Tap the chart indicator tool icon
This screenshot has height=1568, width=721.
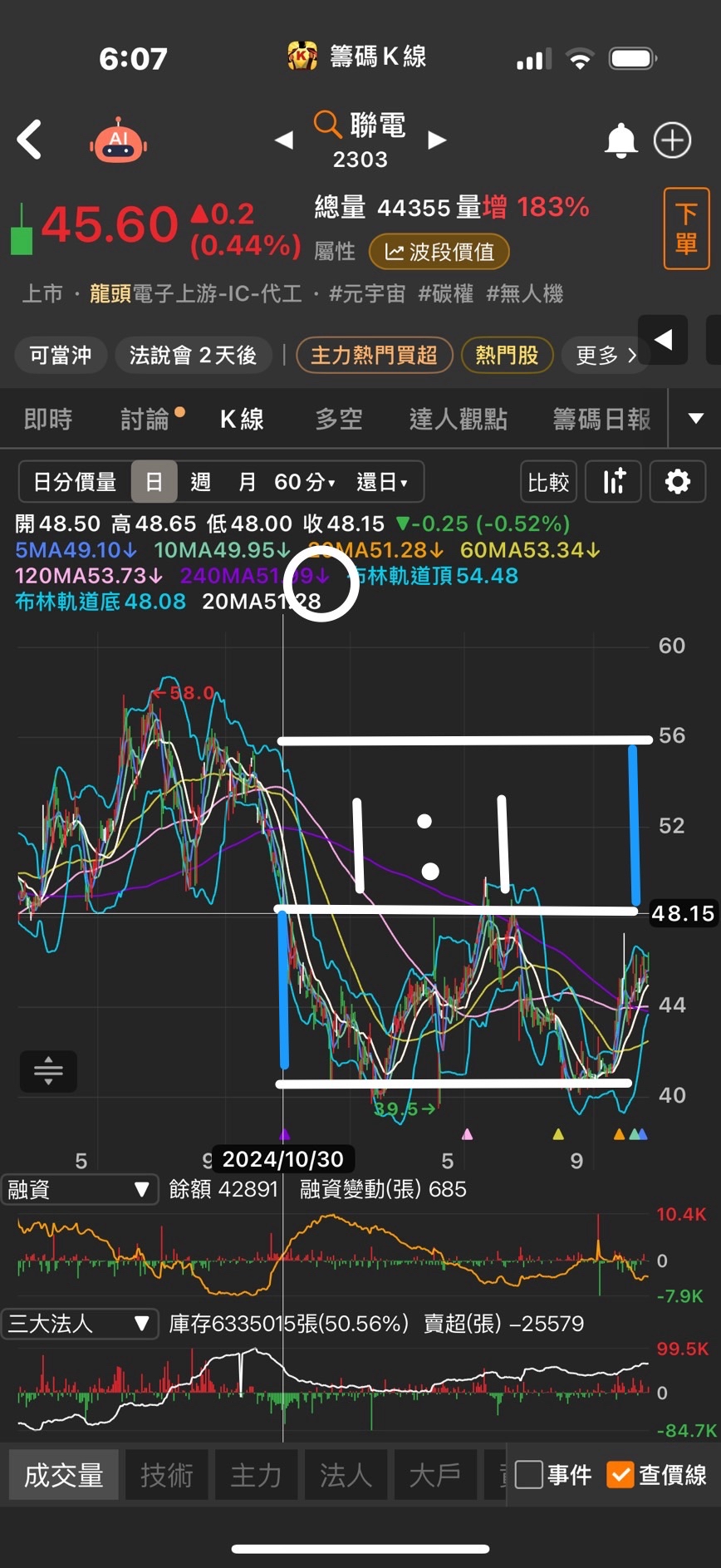[x=613, y=481]
